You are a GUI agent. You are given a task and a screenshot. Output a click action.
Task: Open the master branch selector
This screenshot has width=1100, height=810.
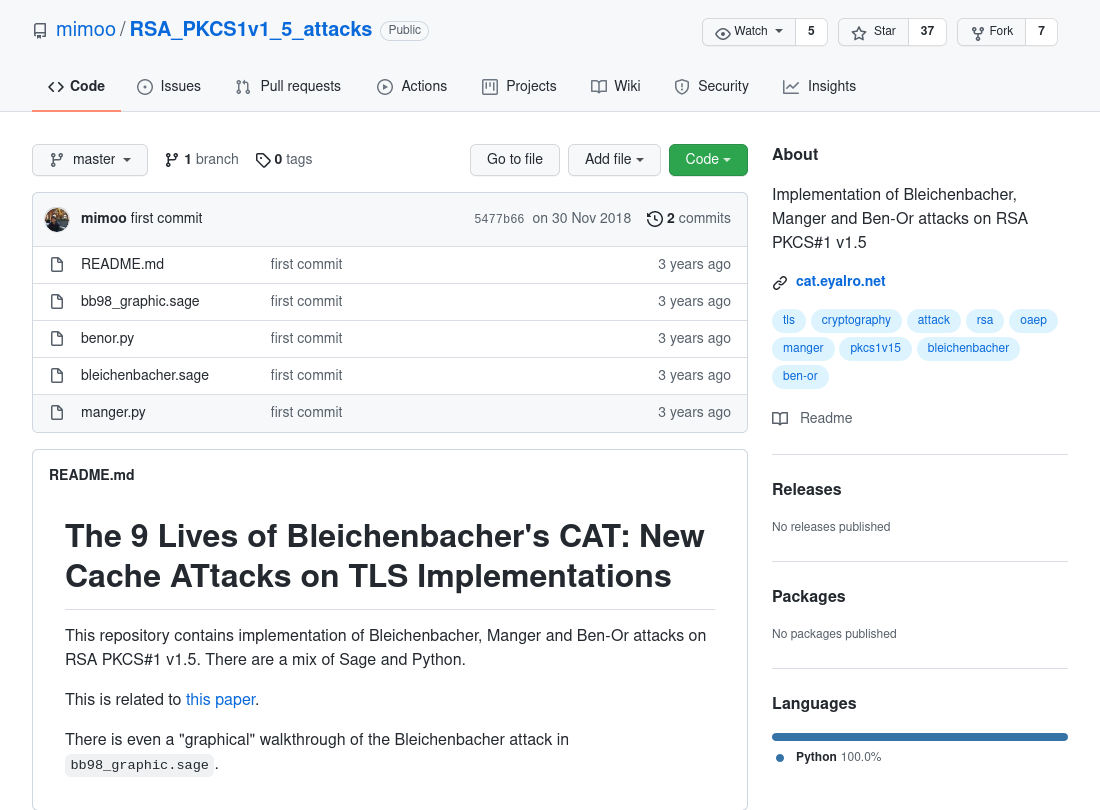pos(90,159)
